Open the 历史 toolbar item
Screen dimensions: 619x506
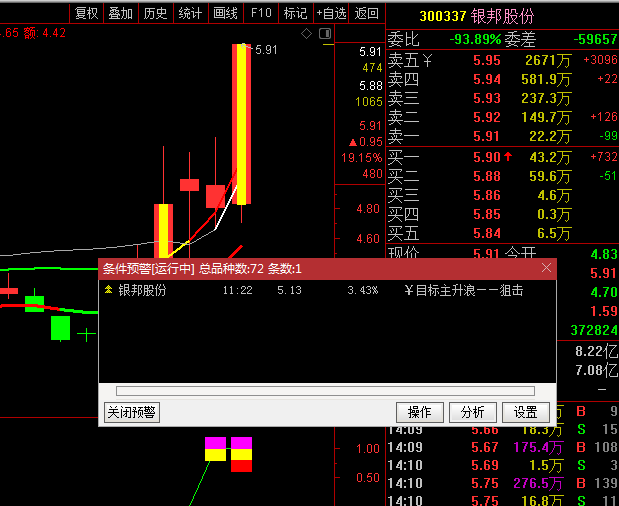(x=155, y=13)
